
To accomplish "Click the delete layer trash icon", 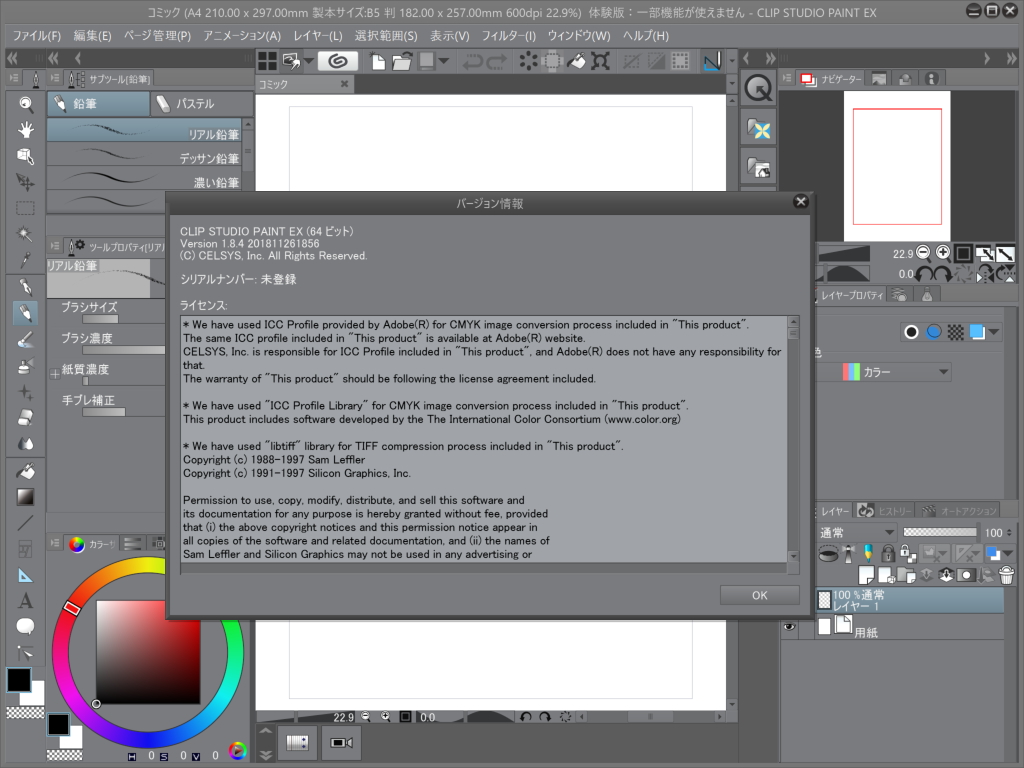I will [1006, 575].
